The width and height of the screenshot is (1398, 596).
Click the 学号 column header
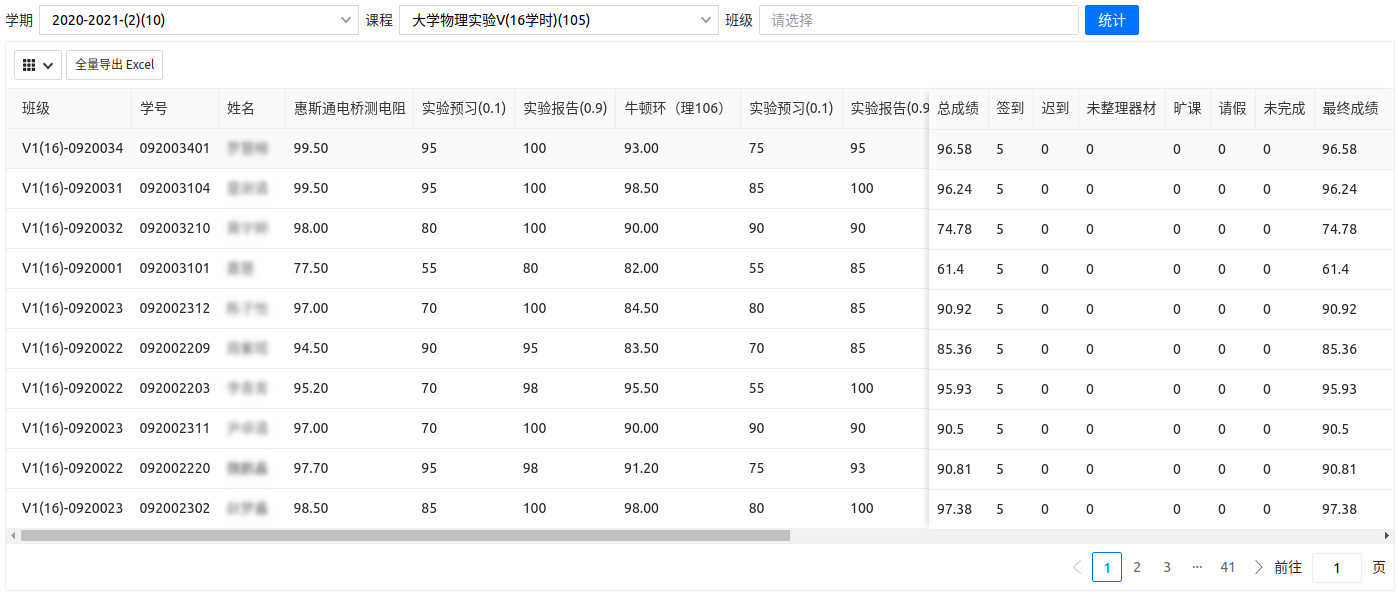pos(154,109)
